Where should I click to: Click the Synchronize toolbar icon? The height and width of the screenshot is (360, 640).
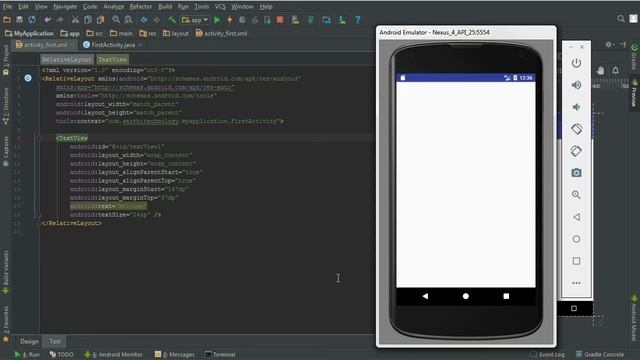(32, 20)
